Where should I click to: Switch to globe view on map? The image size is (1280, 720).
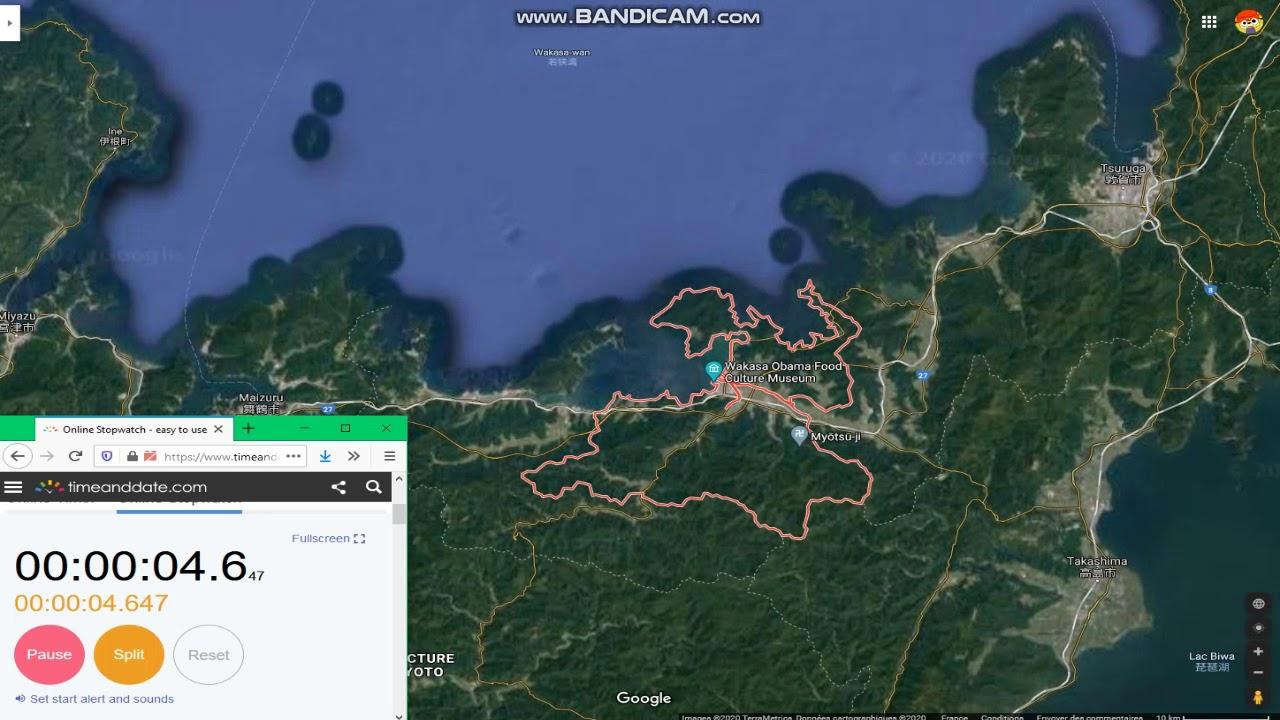pyautogui.click(x=1258, y=603)
